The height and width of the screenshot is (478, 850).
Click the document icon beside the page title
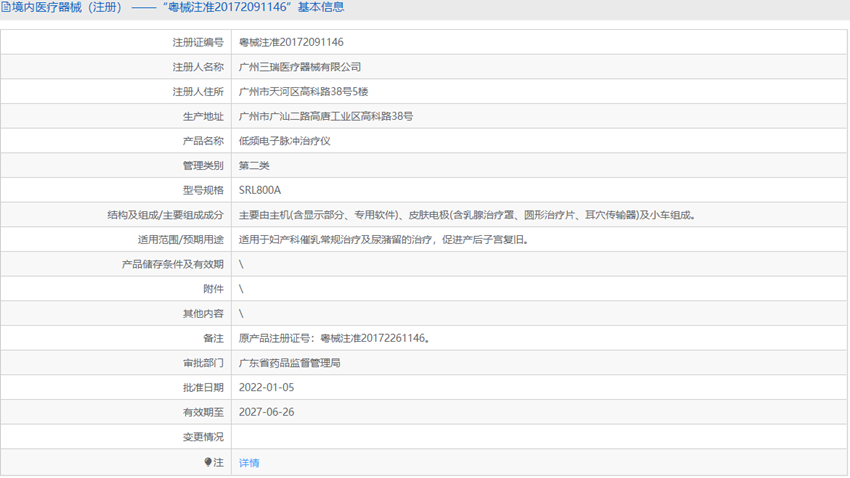[6, 7]
